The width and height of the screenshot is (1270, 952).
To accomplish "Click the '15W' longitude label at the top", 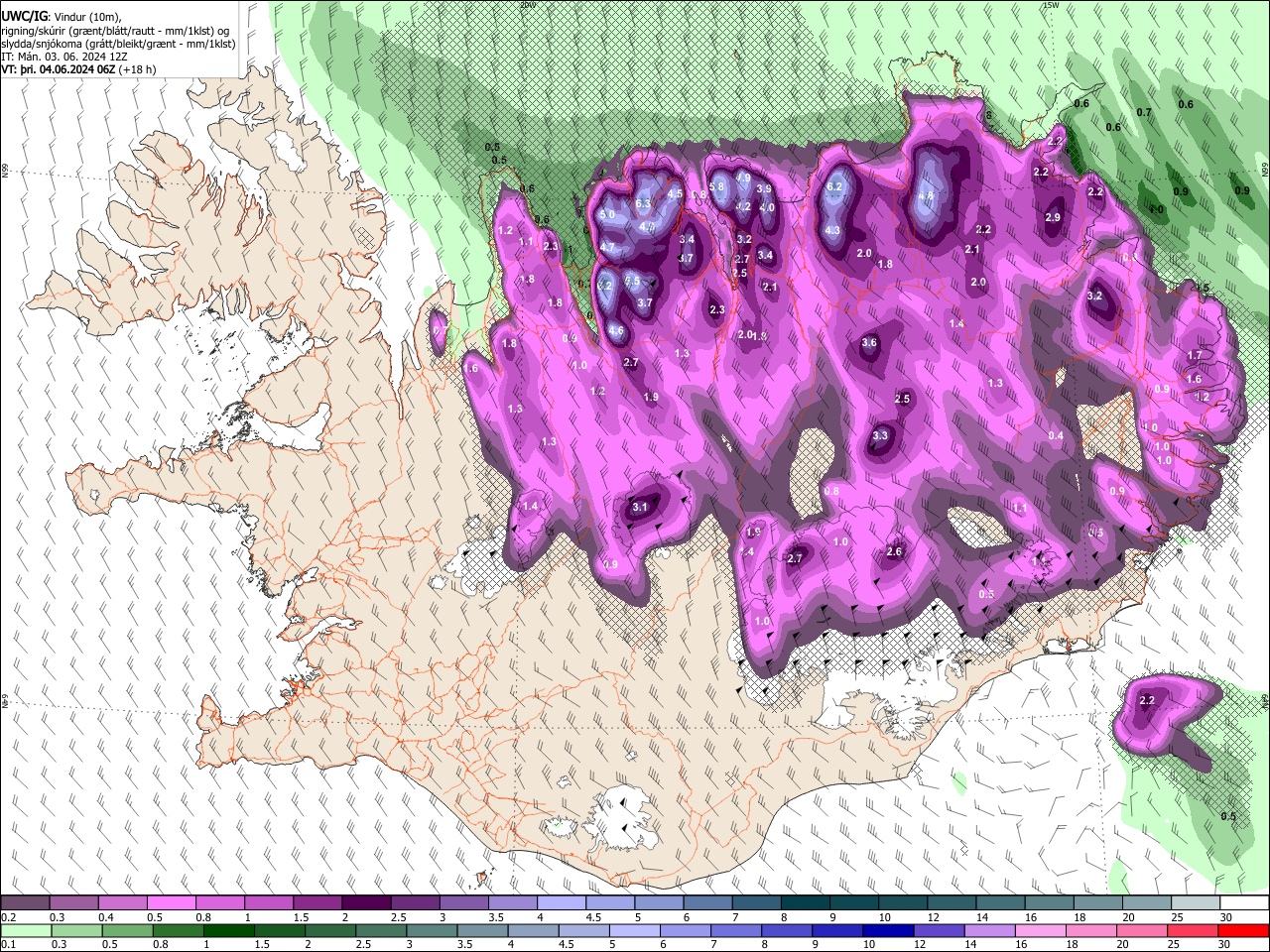I will click(x=1051, y=5).
